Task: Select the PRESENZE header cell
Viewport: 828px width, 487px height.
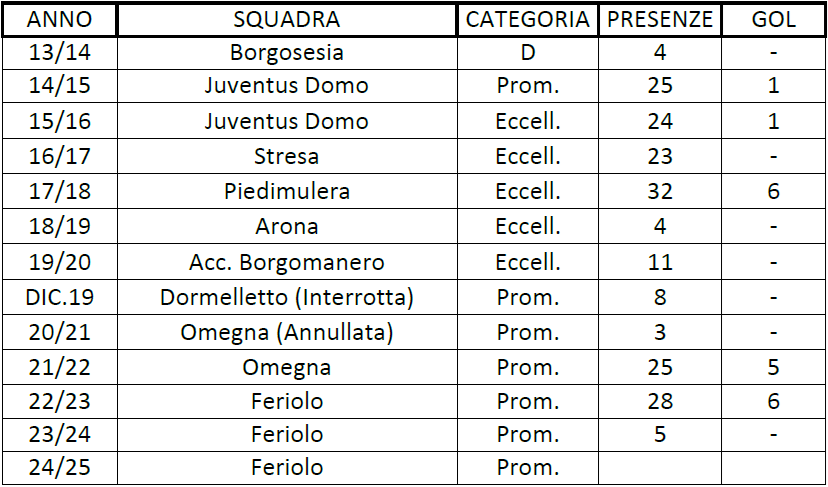Action: 660,20
